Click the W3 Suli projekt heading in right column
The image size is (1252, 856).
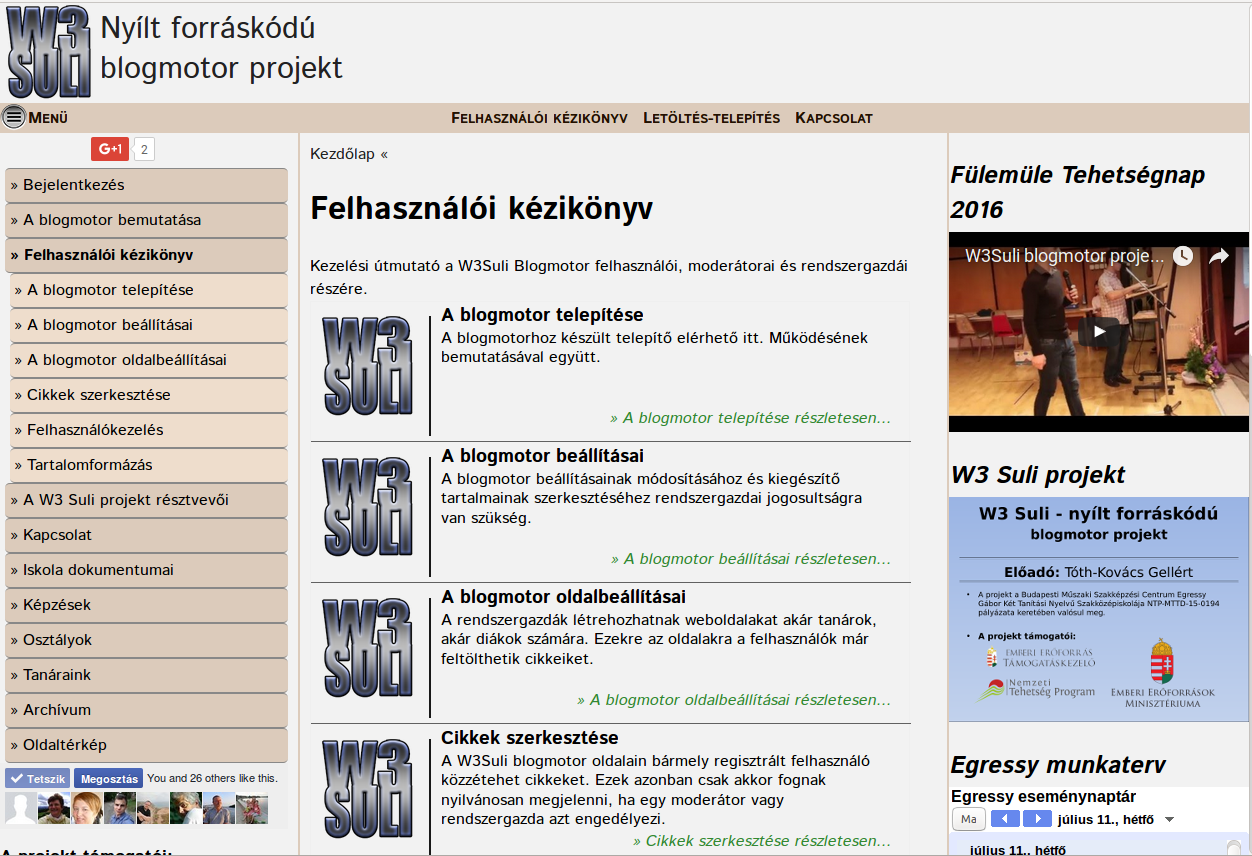coord(1038,475)
